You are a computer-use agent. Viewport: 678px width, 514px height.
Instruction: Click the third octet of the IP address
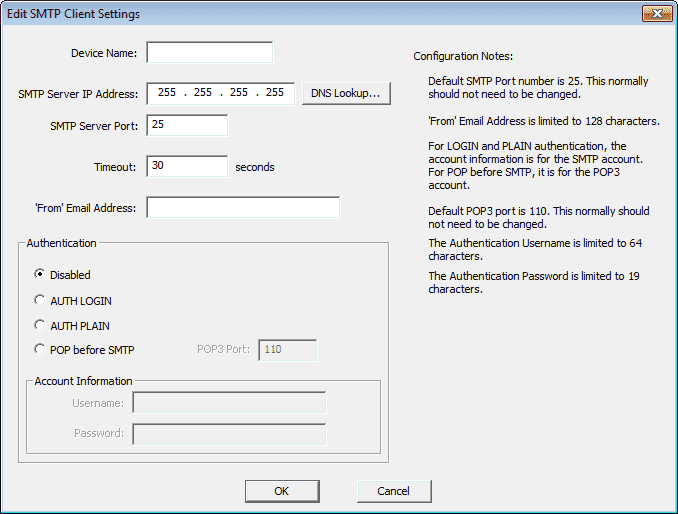coord(239,93)
